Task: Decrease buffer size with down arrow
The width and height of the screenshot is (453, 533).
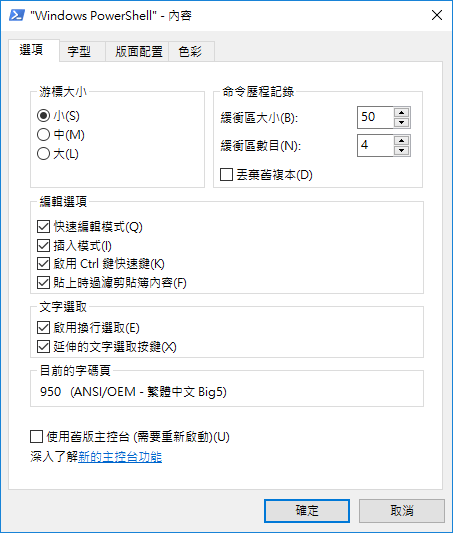Action: pyautogui.click(x=402, y=122)
